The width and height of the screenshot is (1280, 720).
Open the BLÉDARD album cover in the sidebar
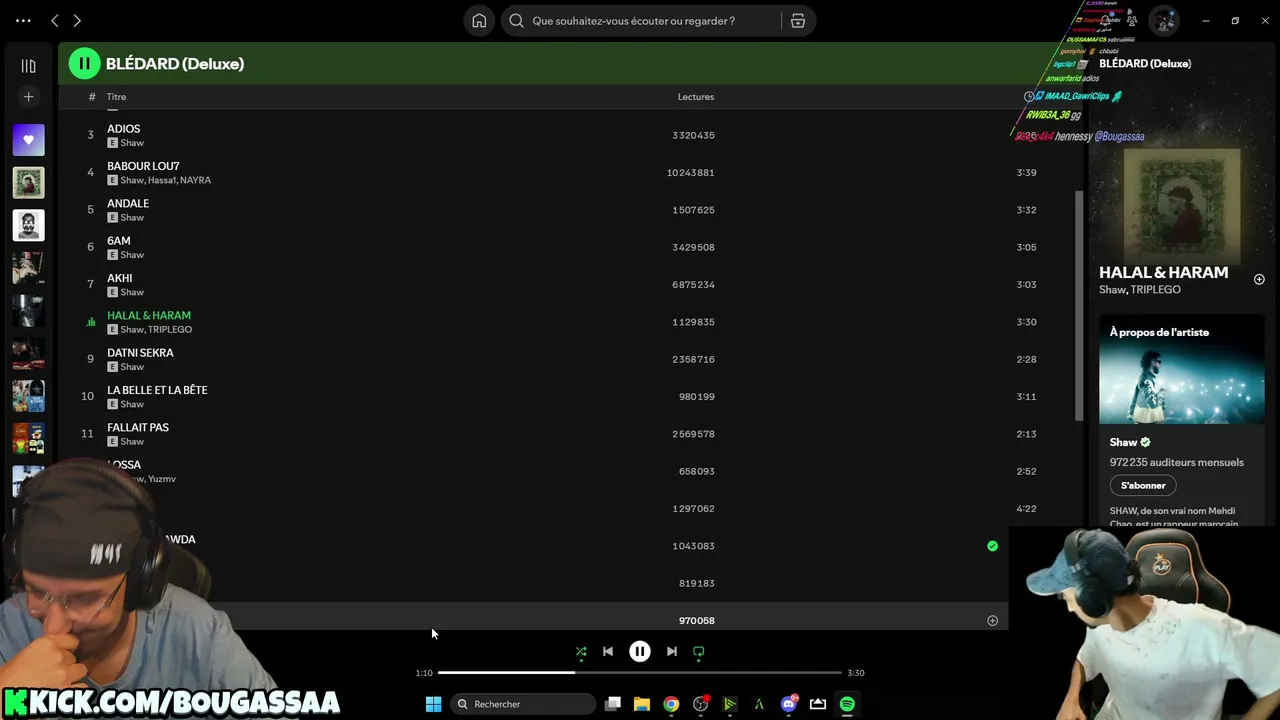point(28,183)
